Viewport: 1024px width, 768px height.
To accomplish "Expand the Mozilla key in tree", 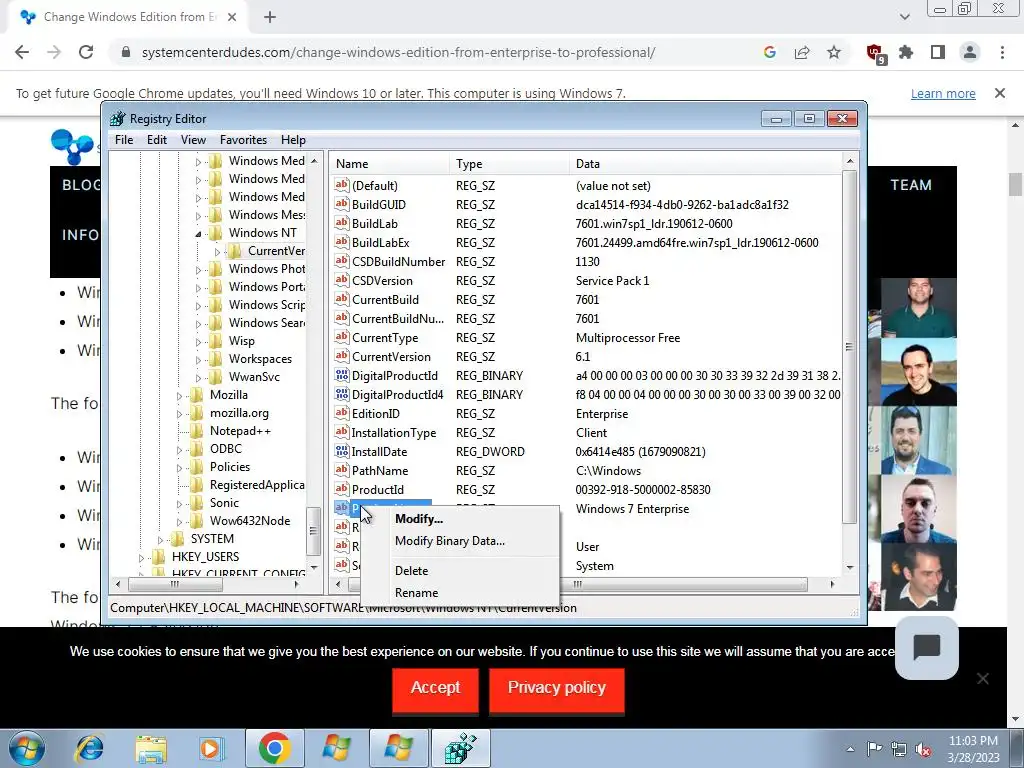I will (179, 395).
